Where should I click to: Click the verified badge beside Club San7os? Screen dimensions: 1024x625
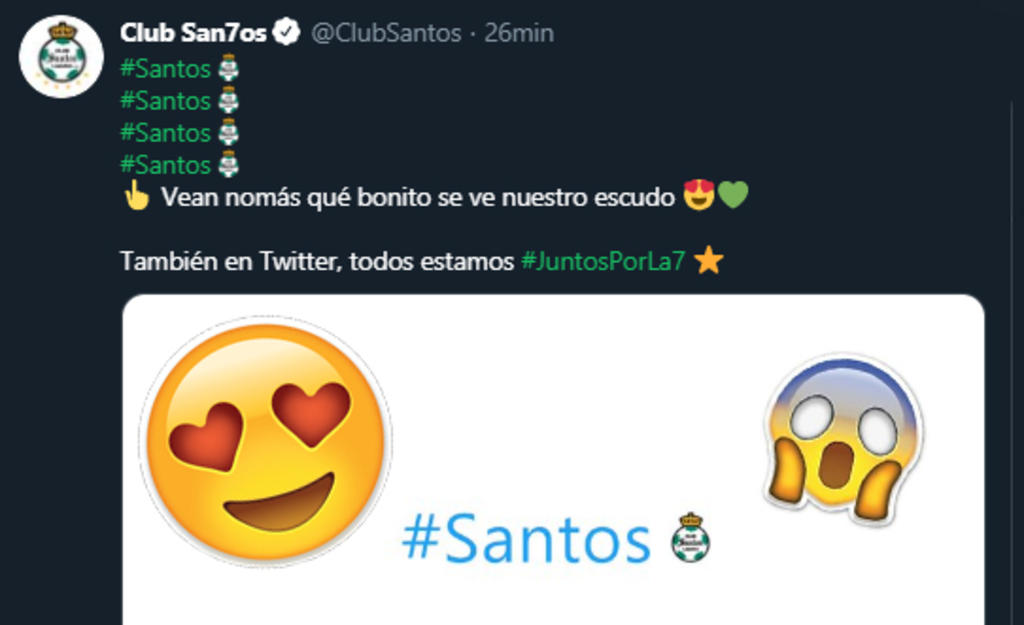coord(285,32)
